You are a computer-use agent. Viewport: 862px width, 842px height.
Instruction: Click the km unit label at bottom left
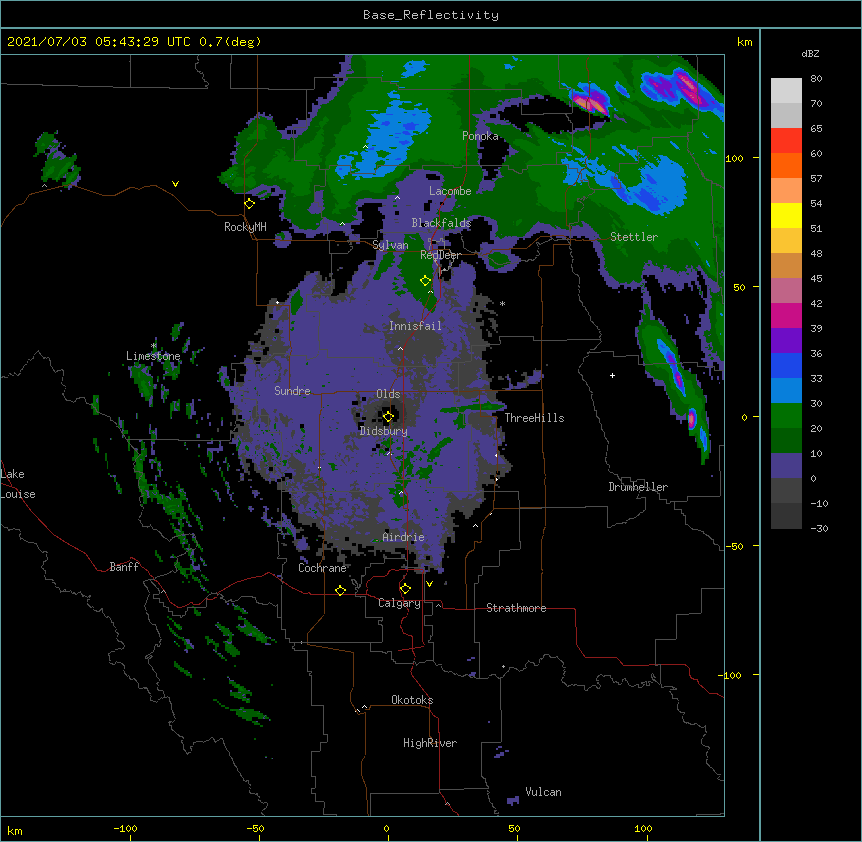15,831
